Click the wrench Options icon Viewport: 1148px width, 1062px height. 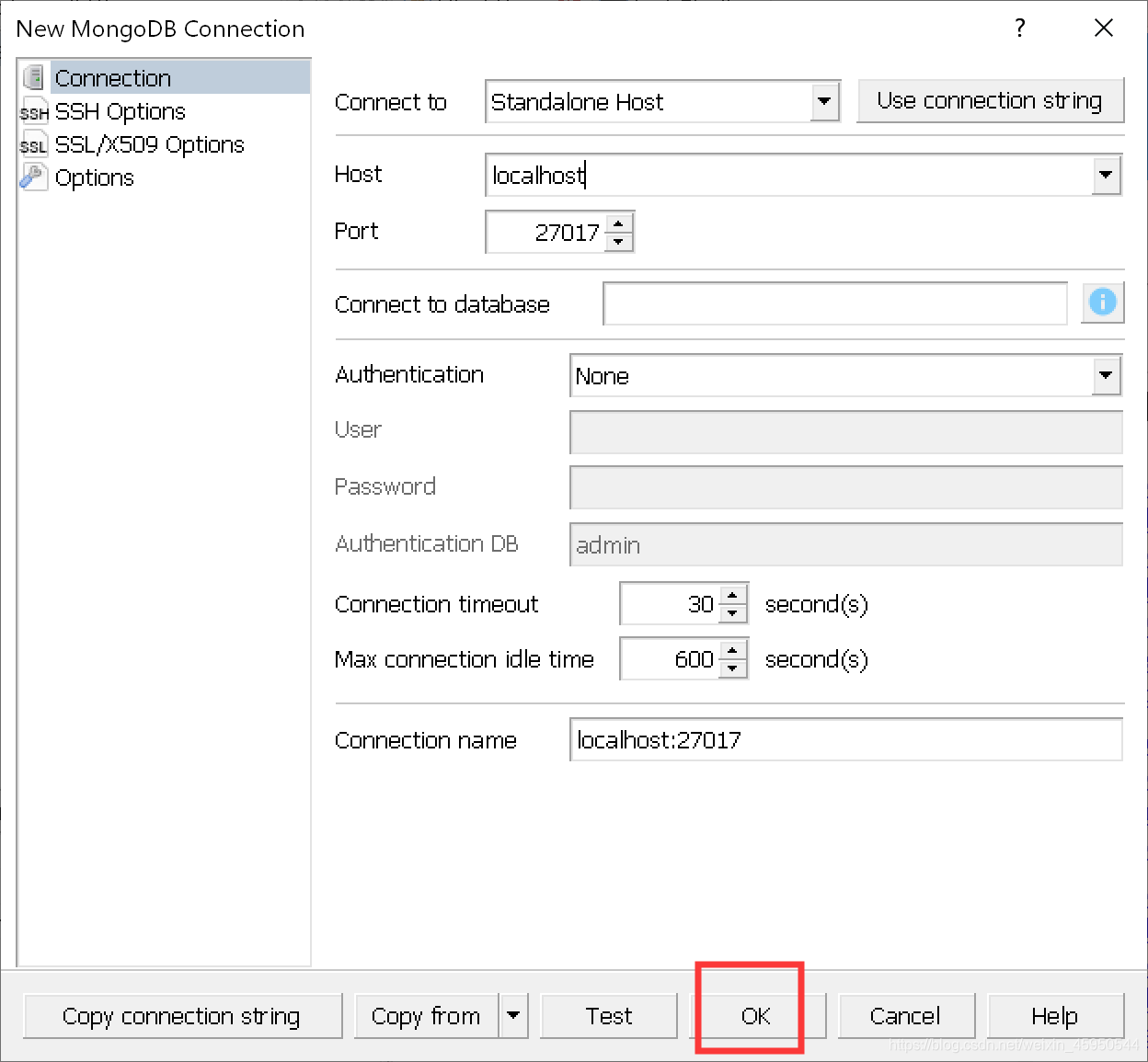[33, 177]
